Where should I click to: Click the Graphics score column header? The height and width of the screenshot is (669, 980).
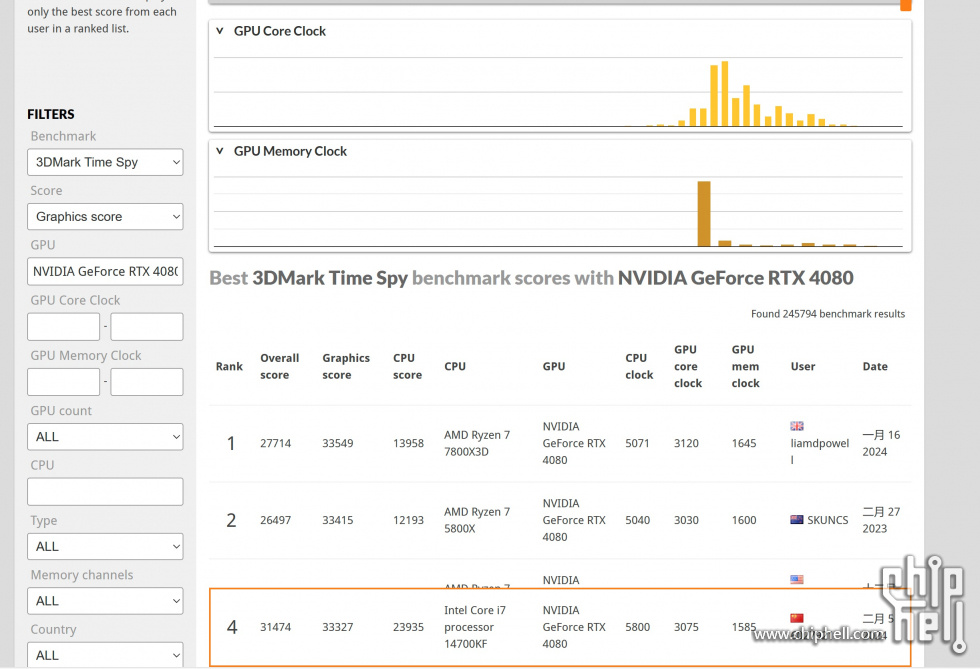point(346,366)
